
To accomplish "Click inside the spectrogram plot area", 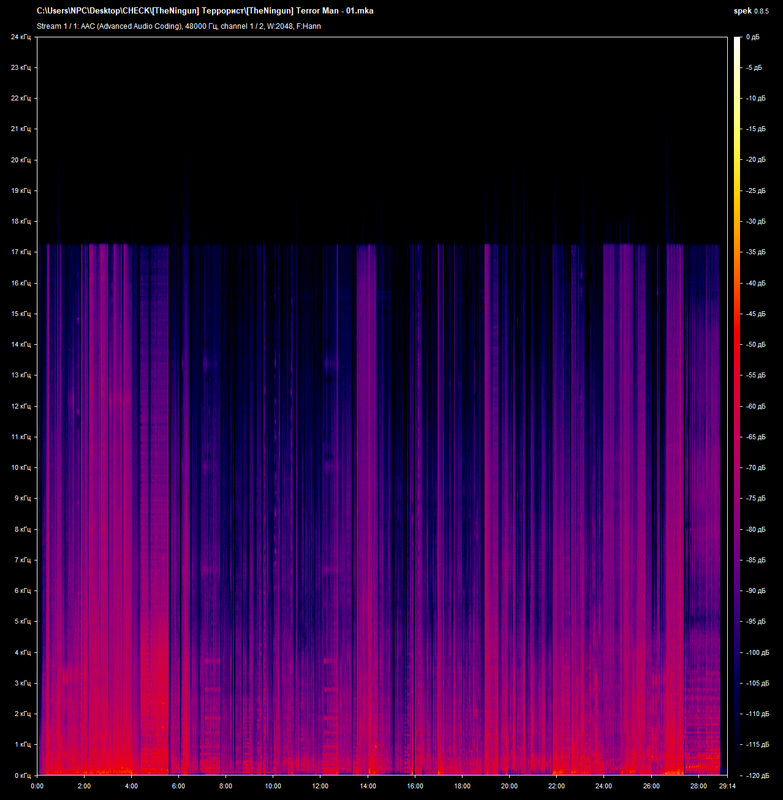I will [382, 406].
